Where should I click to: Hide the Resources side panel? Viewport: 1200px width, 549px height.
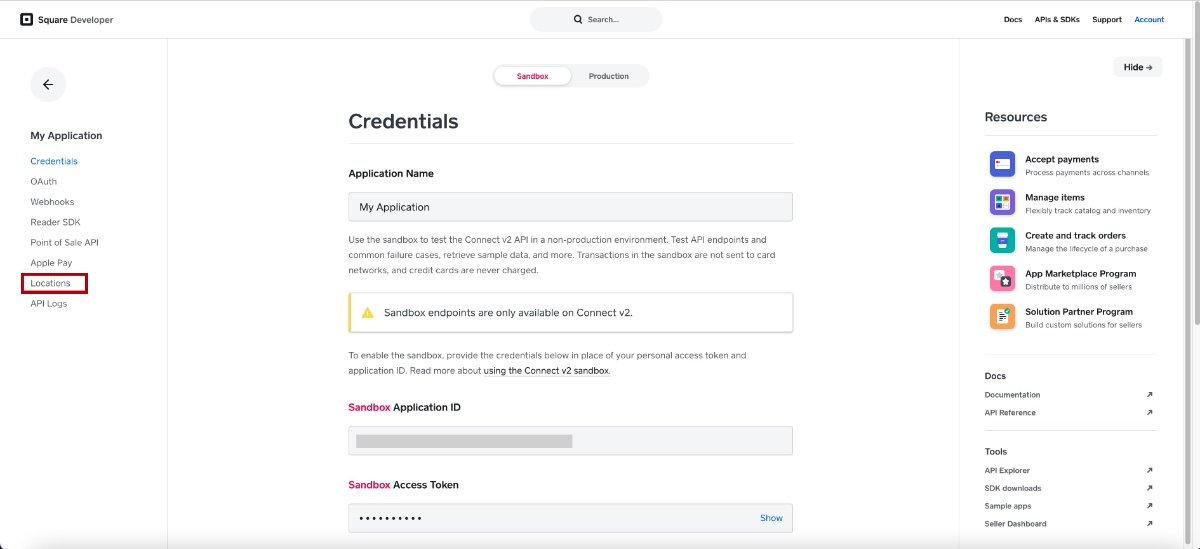tap(1137, 67)
